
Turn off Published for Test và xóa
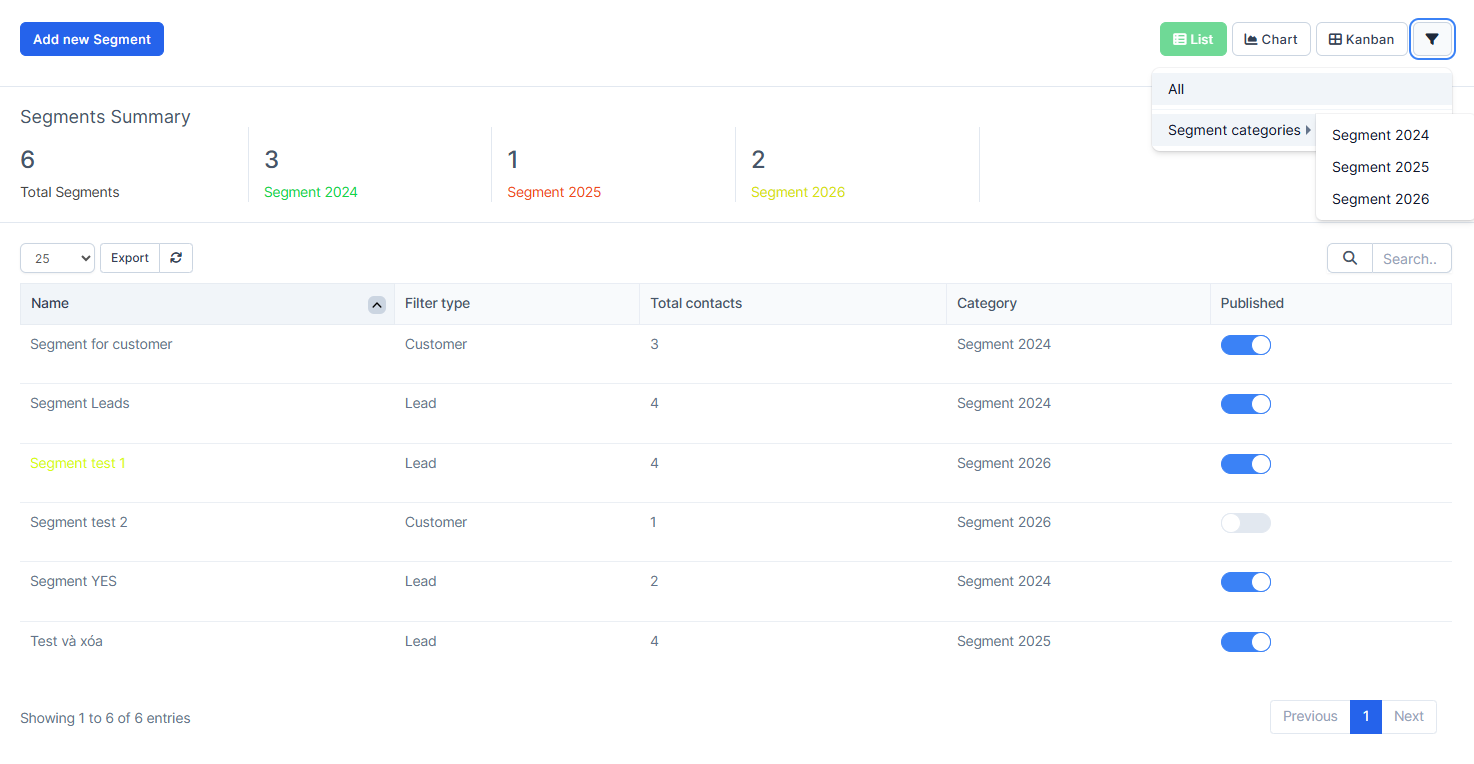(1245, 641)
